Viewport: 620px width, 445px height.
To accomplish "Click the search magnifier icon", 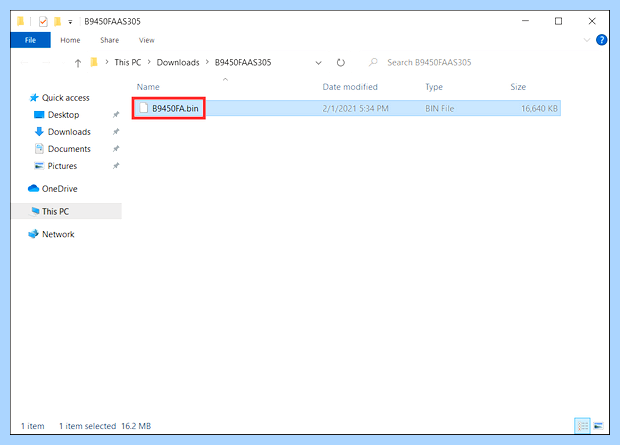I will click(373, 62).
